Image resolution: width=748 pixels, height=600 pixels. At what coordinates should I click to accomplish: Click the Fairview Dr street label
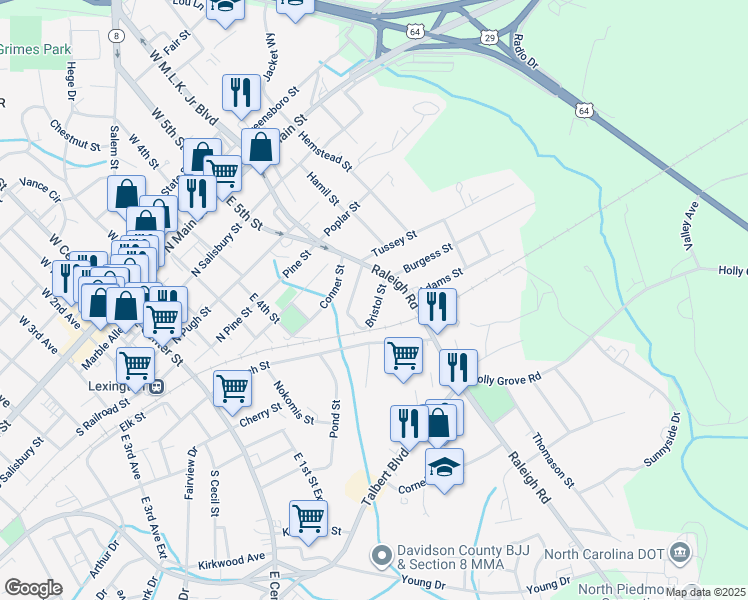190,473
